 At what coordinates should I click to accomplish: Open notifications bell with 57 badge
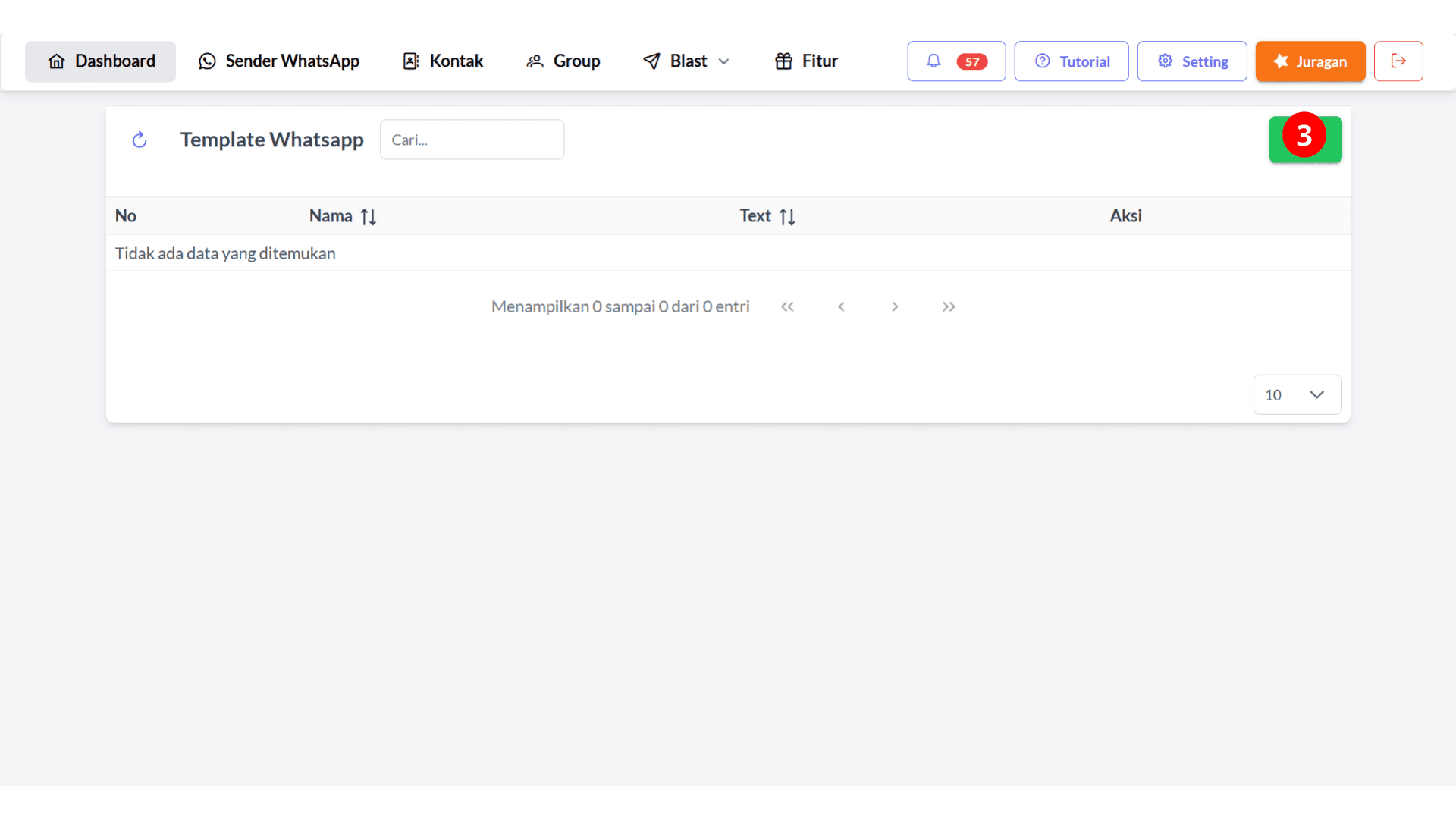(x=956, y=61)
